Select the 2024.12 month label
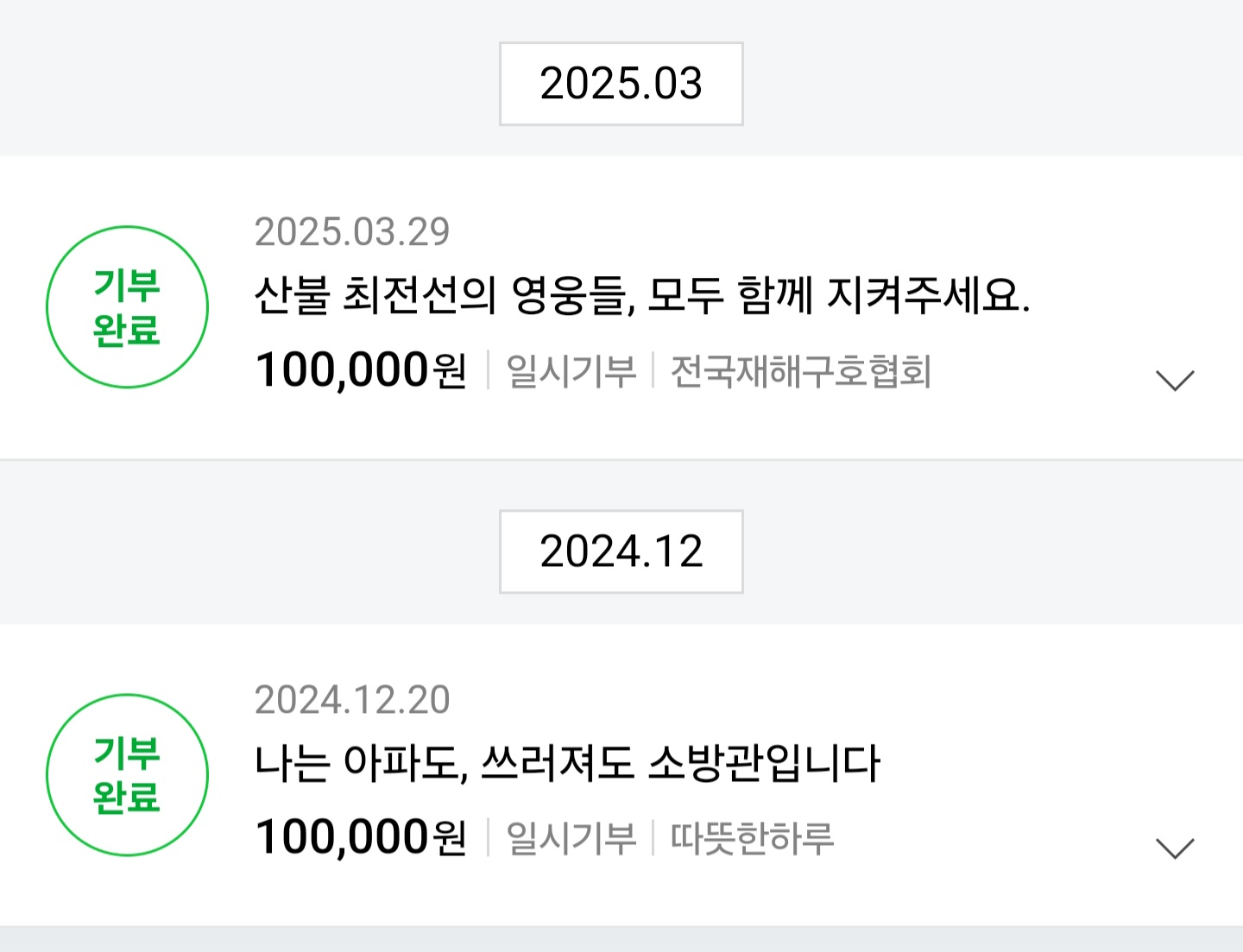The image size is (1243, 952). (x=621, y=552)
